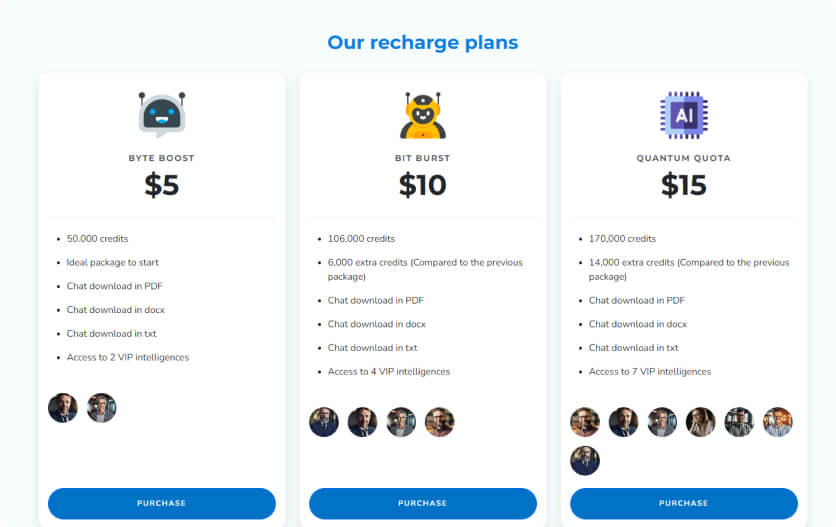The height and width of the screenshot is (527, 836).
Task: Select second VIP avatar in Bit Burst
Action: 362,422
